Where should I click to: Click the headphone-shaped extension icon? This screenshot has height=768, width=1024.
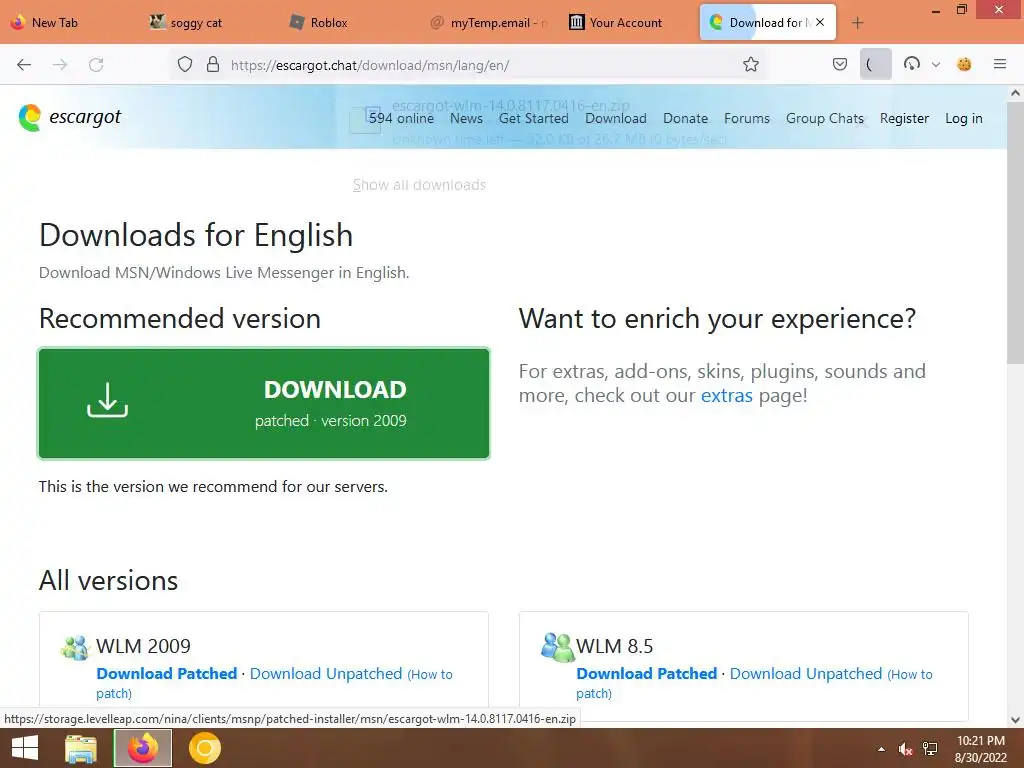pos(912,64)
